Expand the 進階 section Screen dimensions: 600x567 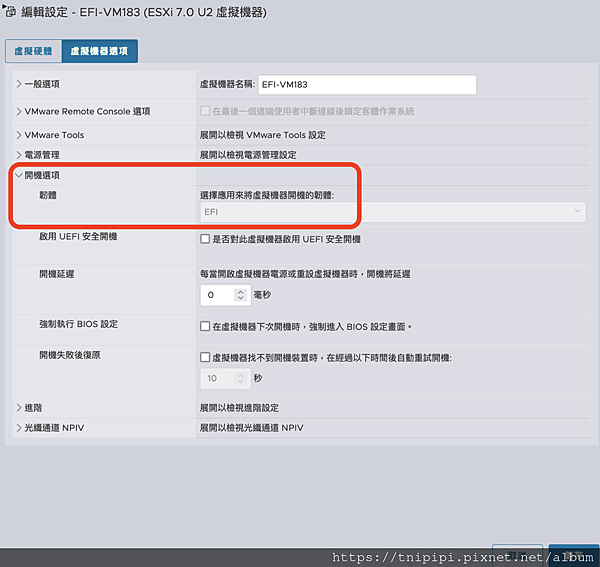(18, 408)
